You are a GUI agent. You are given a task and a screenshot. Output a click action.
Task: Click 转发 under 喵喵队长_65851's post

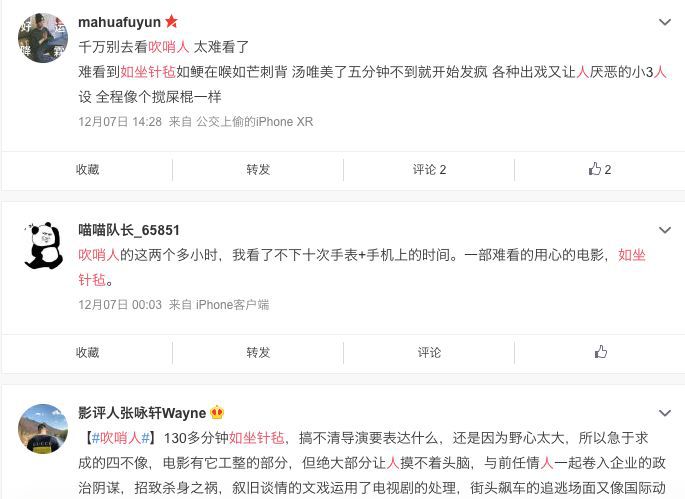coord(258,352)
